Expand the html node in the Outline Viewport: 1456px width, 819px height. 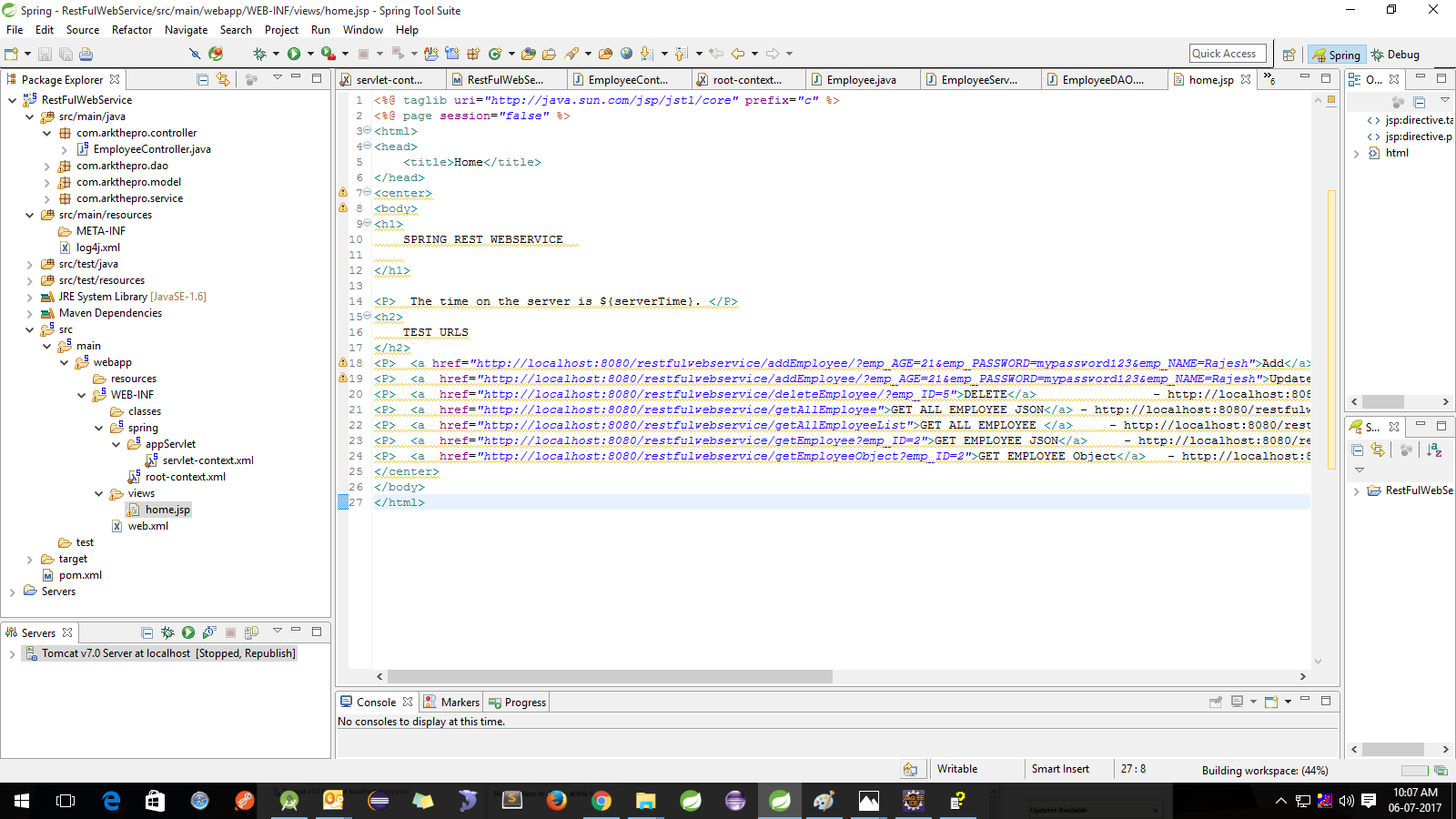pyautogui.click(x=1357, y=153)
